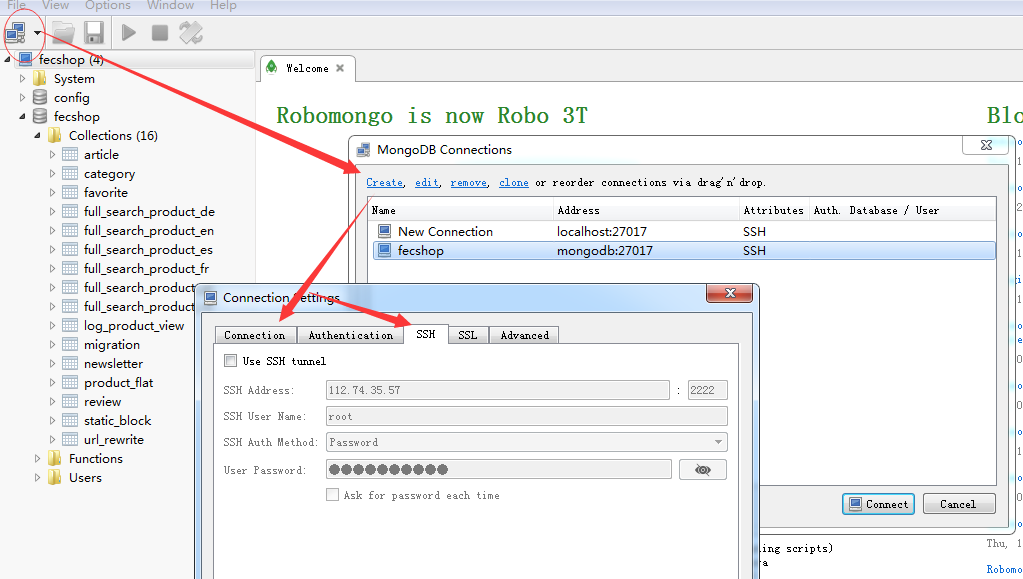This screenshot has height=579, width=1023.
Task: Switch to the SSL tab
Action: tap(467, 335)
